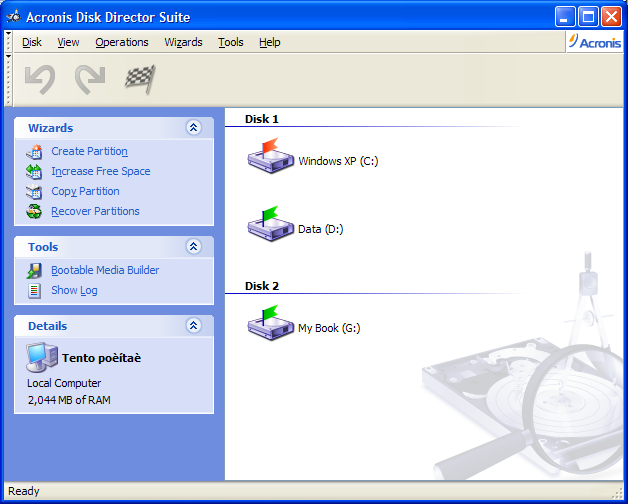Collapse the Wizards panel
The image size is (628, 504).
tap(193, 128)
